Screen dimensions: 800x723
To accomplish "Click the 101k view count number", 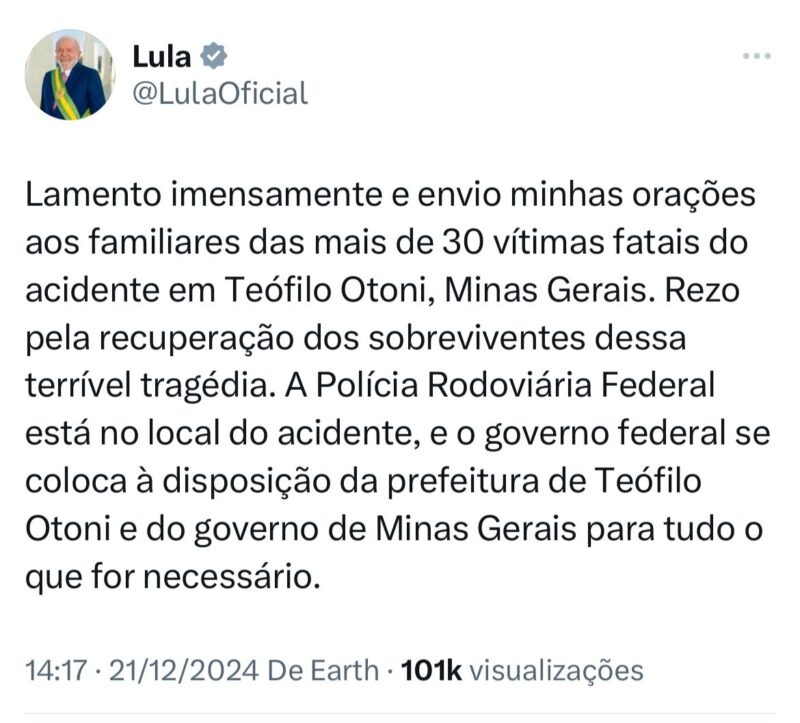I will pos(430,669).
